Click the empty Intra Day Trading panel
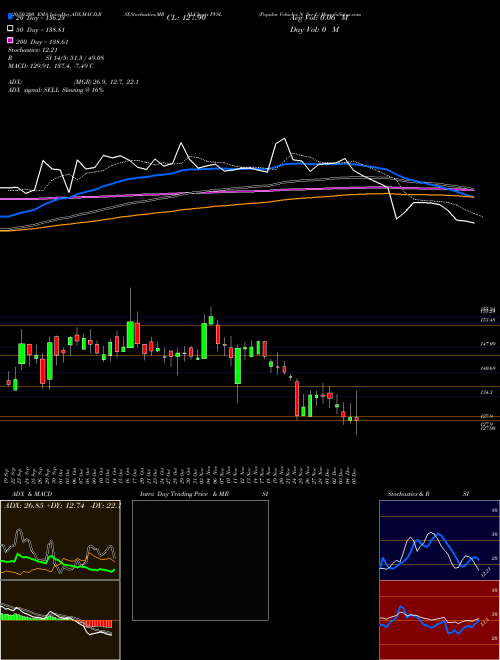 (200, 560)
